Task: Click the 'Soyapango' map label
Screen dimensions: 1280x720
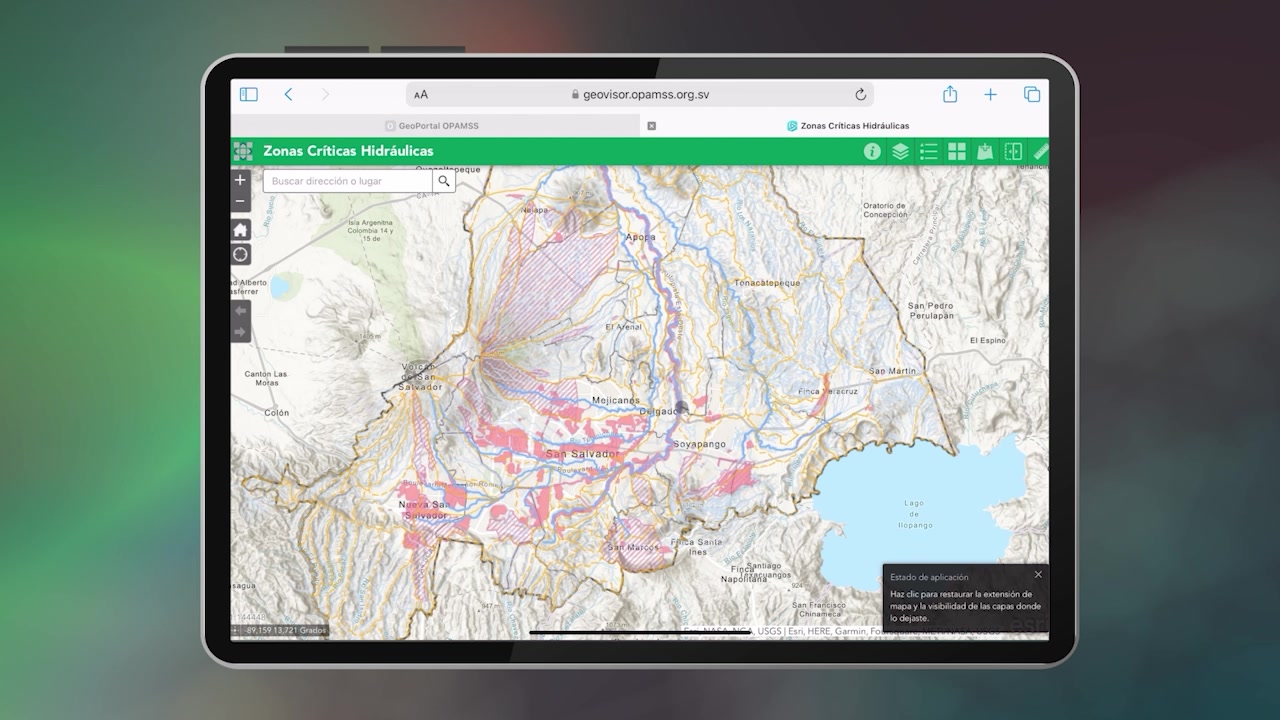Action: (x=699, y=444)
